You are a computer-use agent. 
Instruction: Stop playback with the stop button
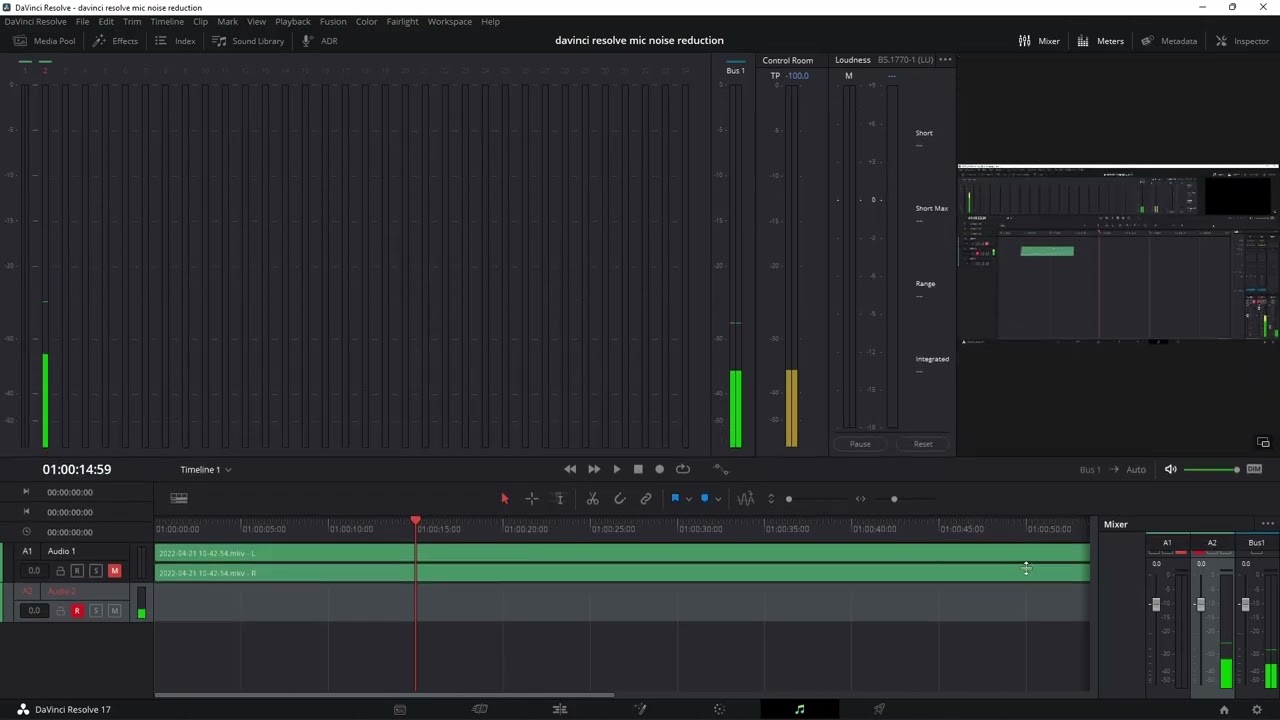pos(638,469)
